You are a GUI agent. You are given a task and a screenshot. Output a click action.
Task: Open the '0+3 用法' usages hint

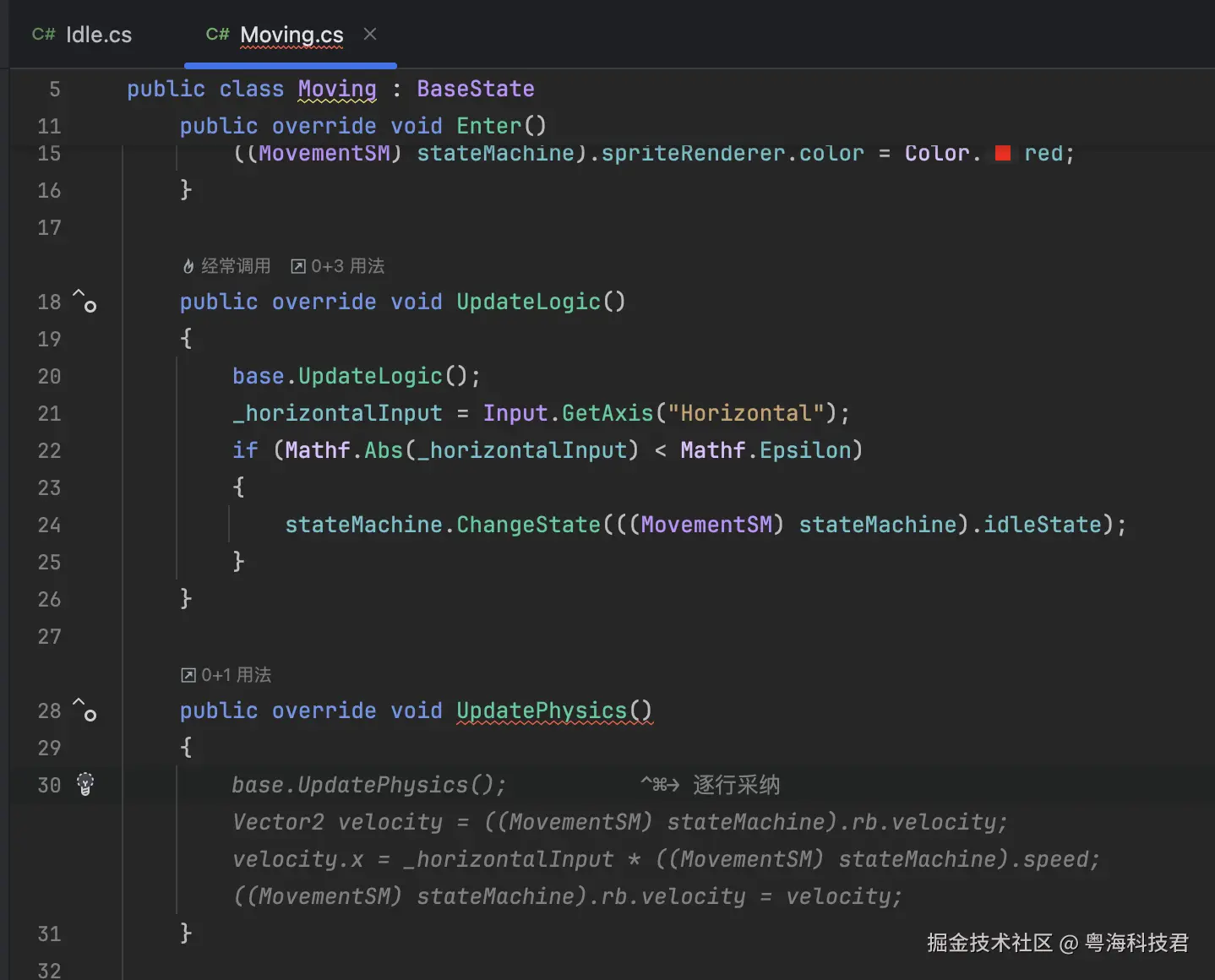pos(337,266)
